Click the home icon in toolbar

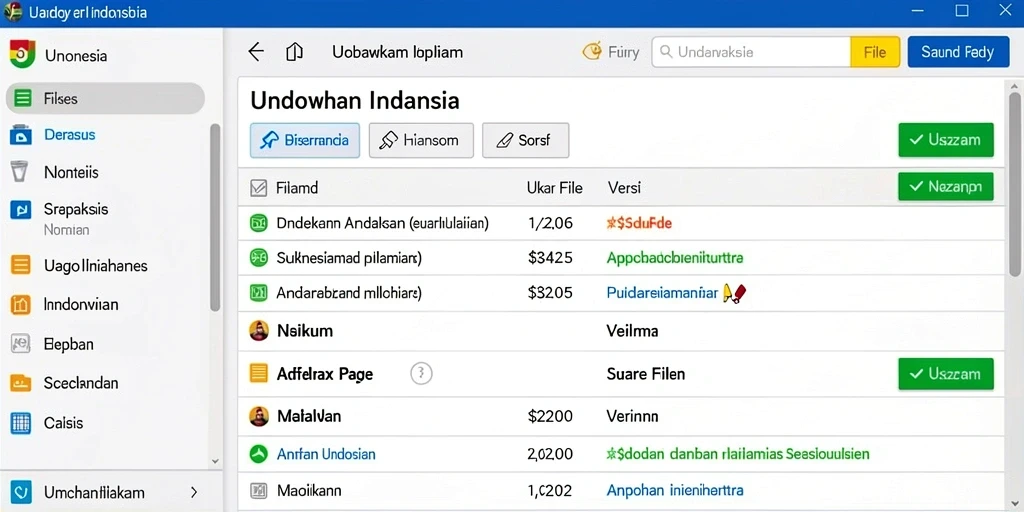click(x=295, y=52)
